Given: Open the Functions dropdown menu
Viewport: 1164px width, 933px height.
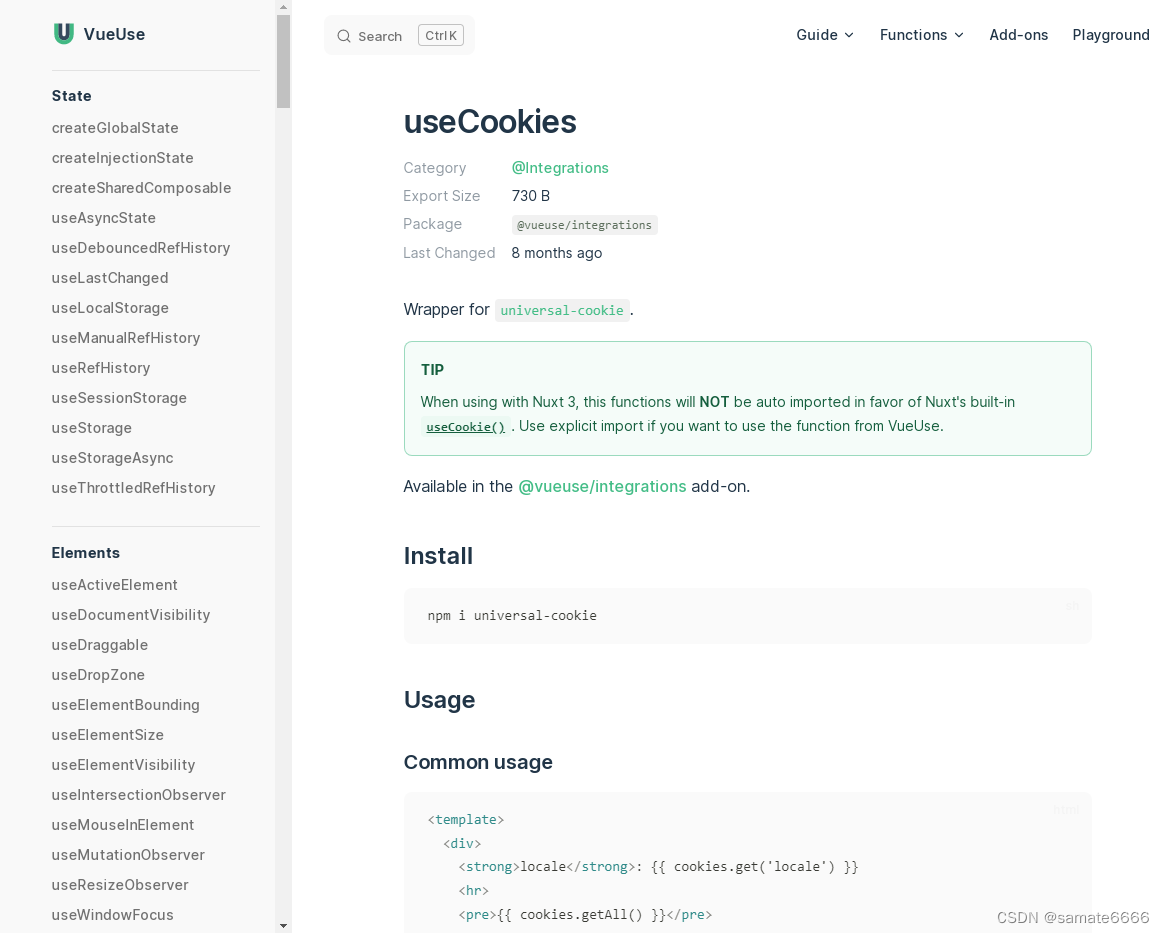Looking at the screenshot, I should tap(920, 34).
